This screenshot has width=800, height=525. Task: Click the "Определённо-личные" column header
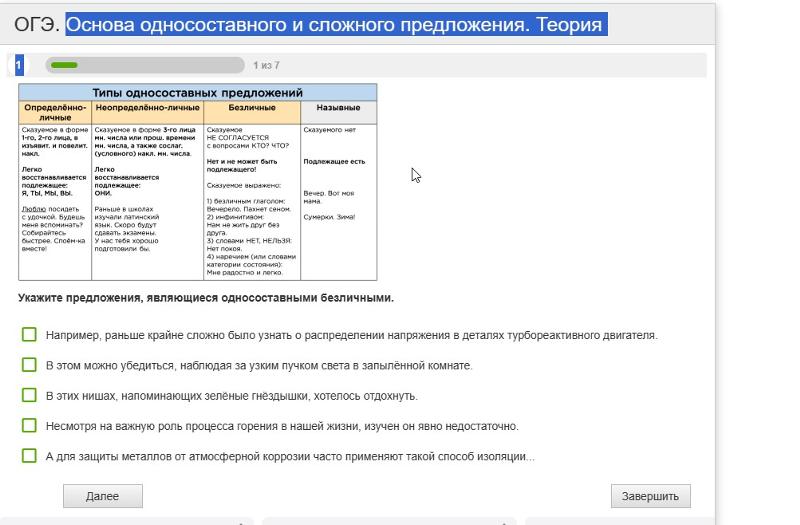(55, 112)
